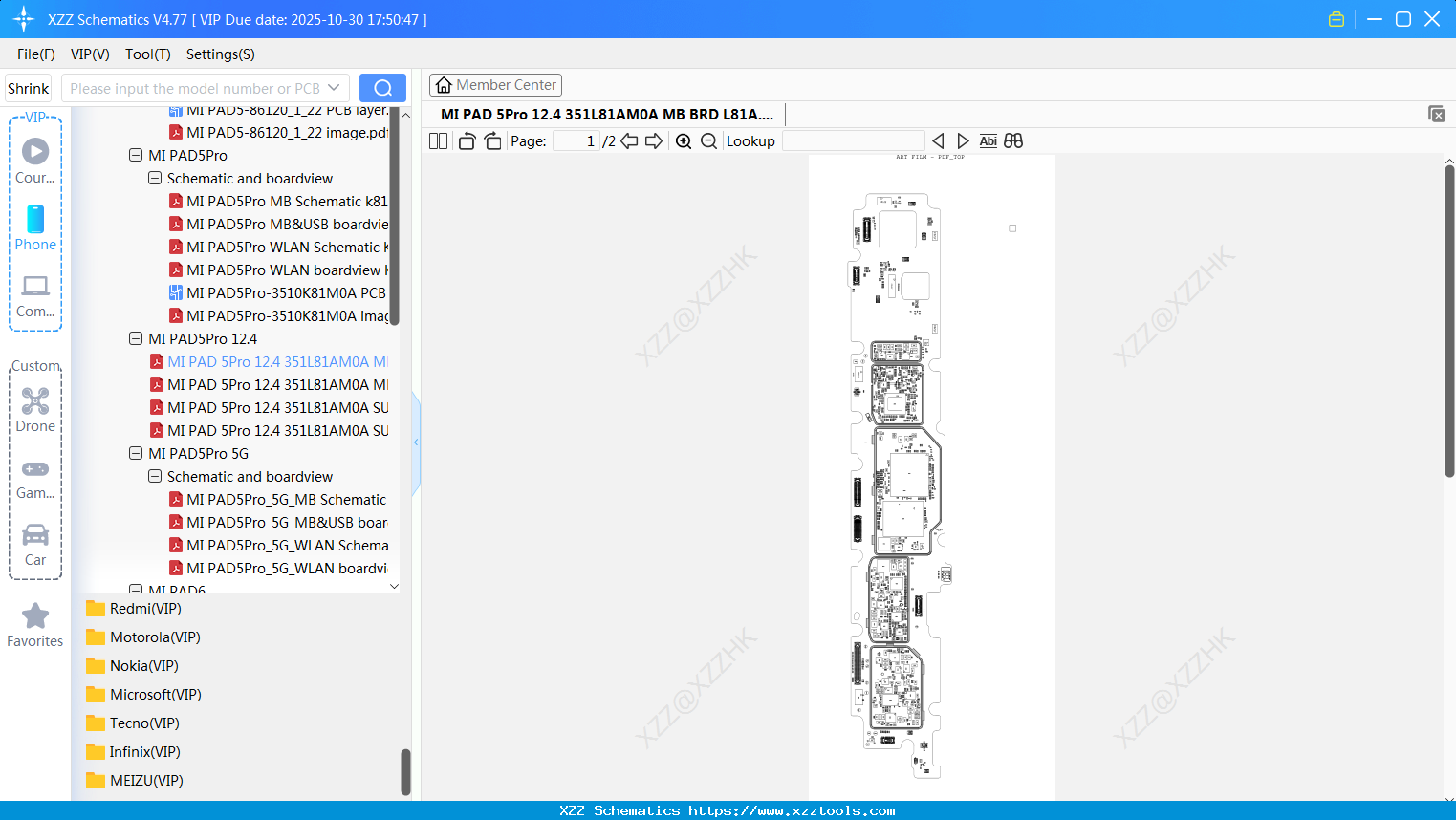This screenshot has height=820, width=1456.
Task: Open MI PAD5Pro-3510K81M0A image file
Action: [278, 315]
